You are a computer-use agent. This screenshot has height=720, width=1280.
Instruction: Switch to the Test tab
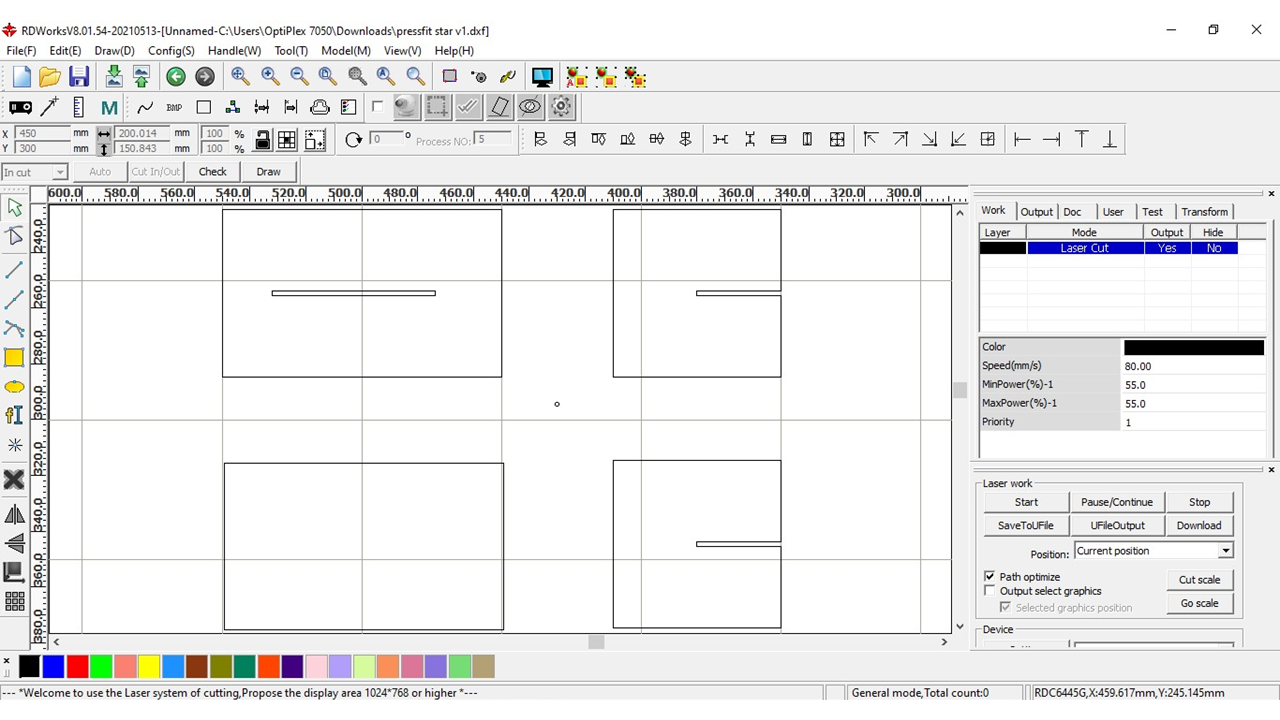tap(1152, 212)
